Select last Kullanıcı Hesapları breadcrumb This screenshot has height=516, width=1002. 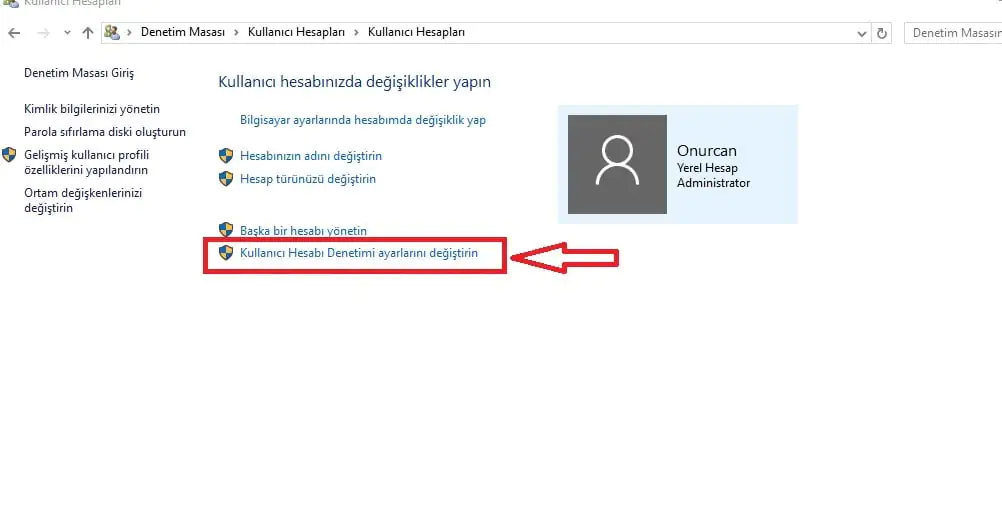tap(417, 32)
